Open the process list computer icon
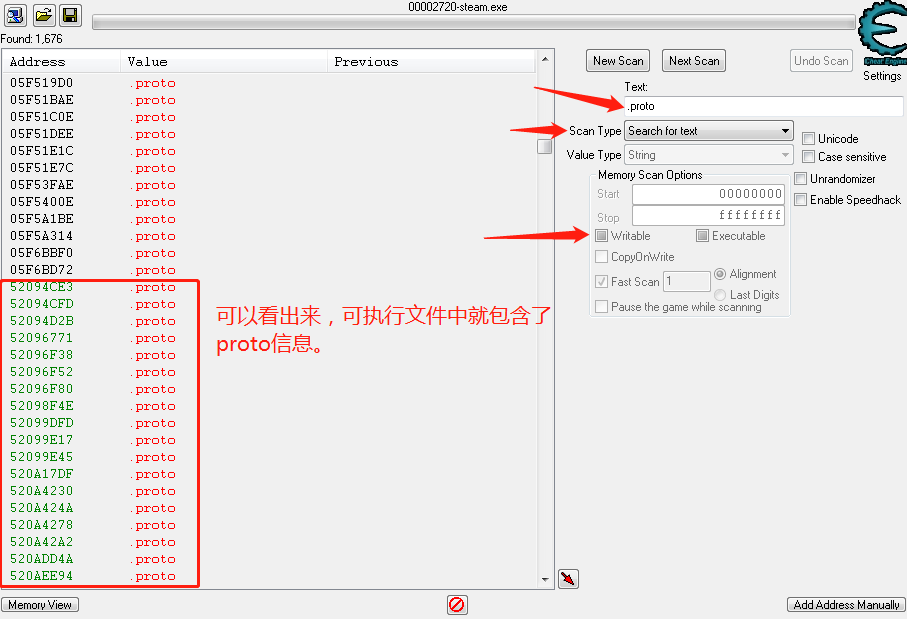Image resolution: width=907 pixels, height=619 pixels. point(15,15)
